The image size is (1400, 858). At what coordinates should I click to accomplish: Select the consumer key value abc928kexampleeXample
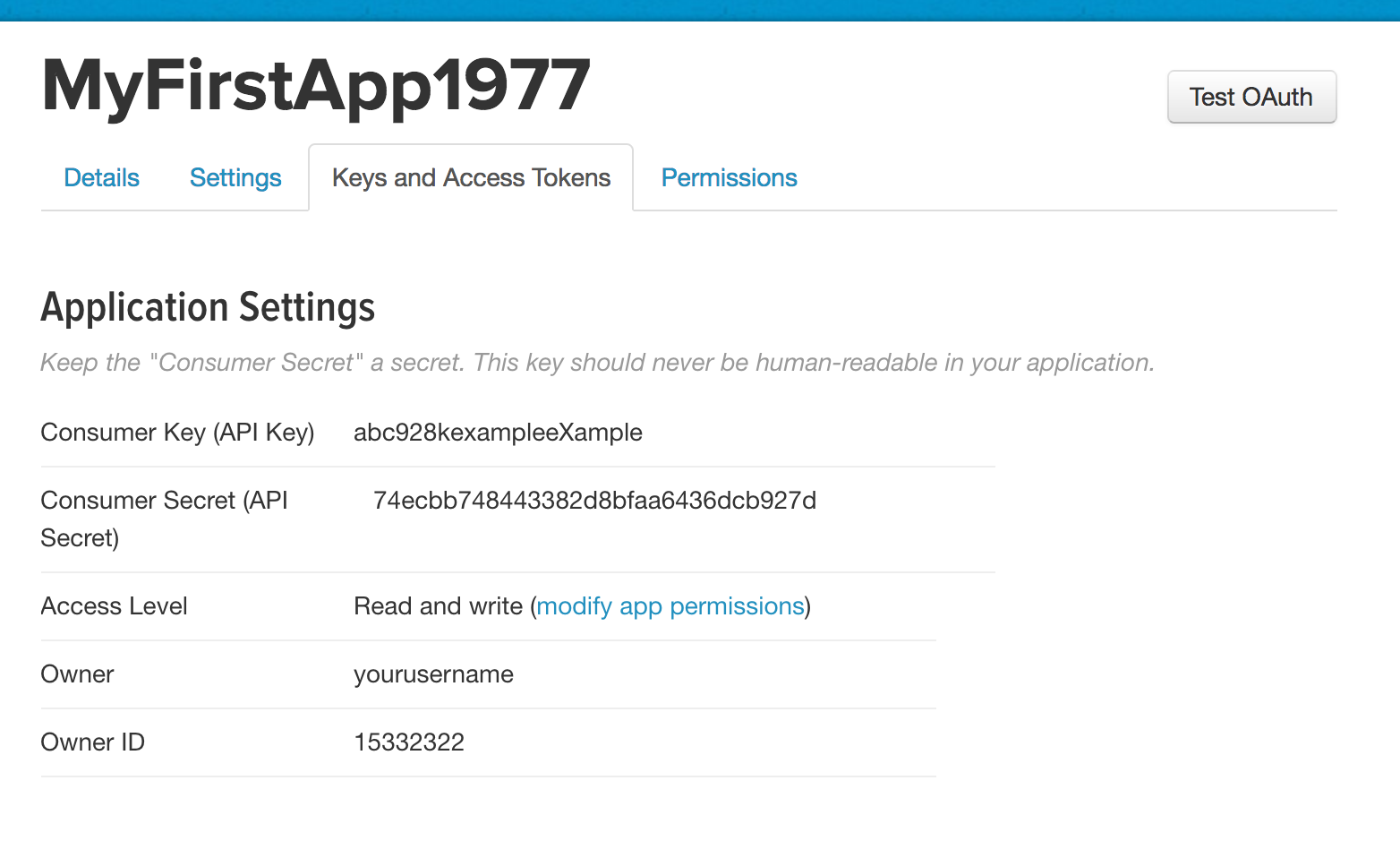pyautogui.click(x=498, y=433)
